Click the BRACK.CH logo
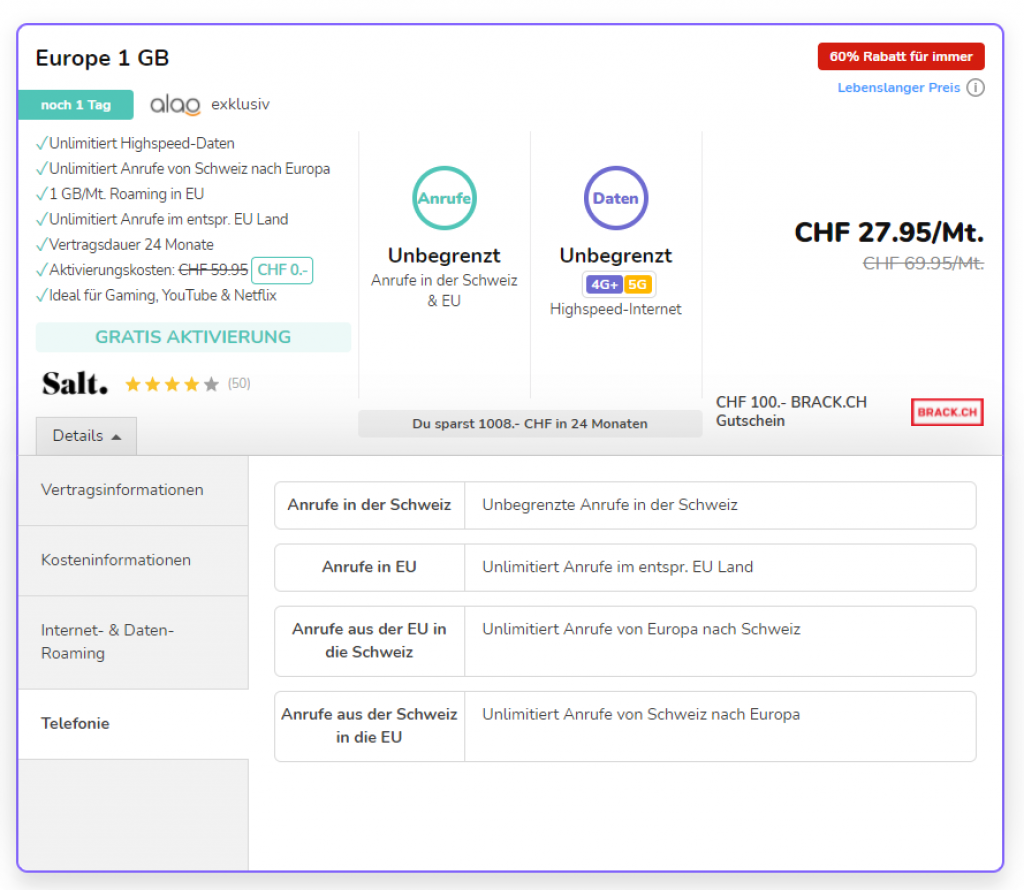Image resolution: width=1024 pixels, height=890 pixels. click(x=946, y=412)
